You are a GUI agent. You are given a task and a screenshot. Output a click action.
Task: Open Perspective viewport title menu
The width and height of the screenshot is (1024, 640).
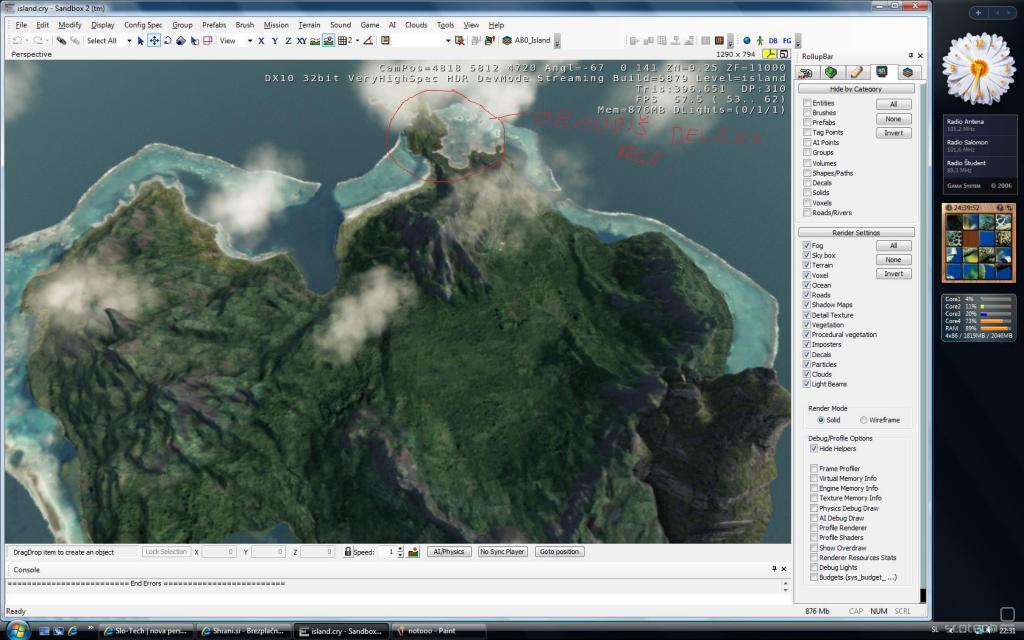[31, 54]
